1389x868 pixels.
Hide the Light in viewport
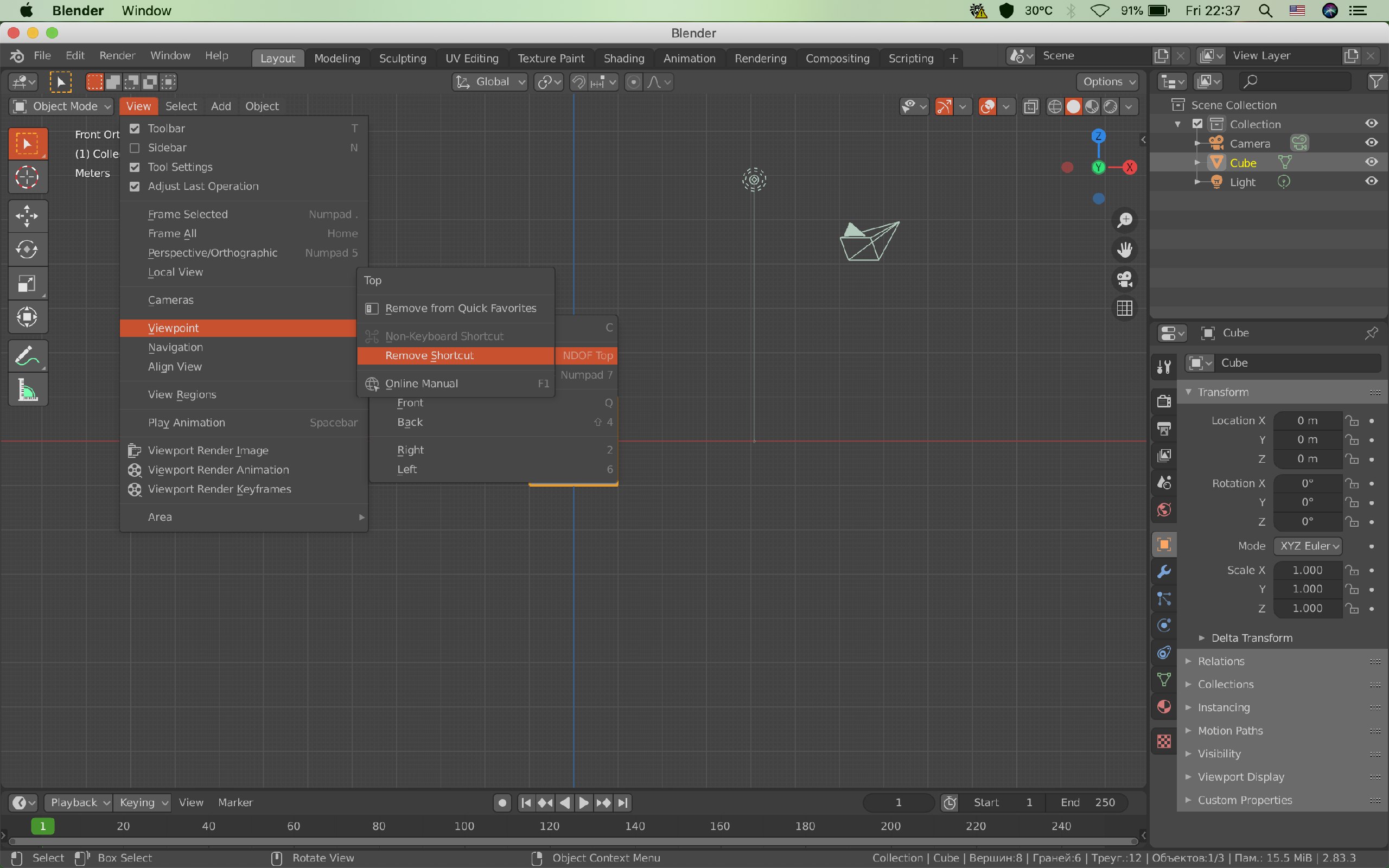(1371, 181)
